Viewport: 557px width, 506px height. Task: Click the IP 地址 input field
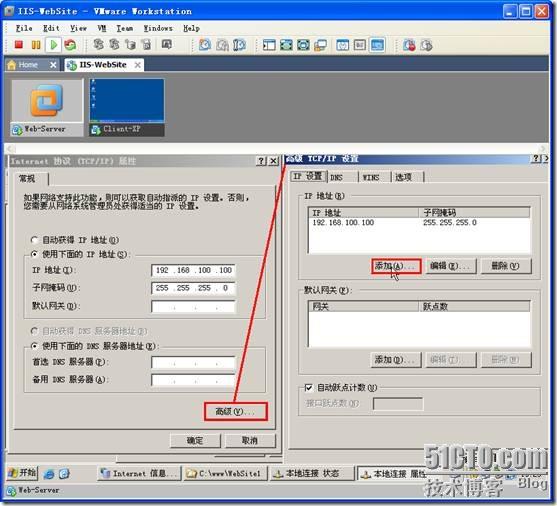(x=193, y=270)
